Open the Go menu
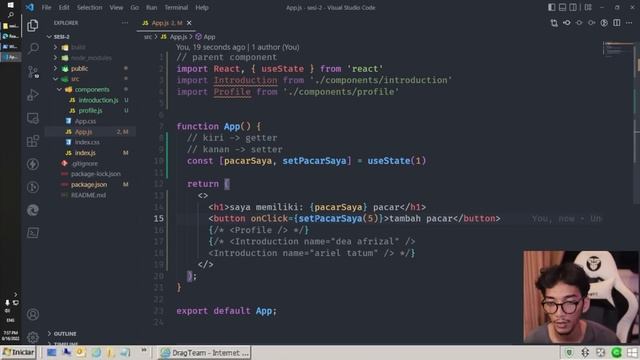 [x=134, y=7]
